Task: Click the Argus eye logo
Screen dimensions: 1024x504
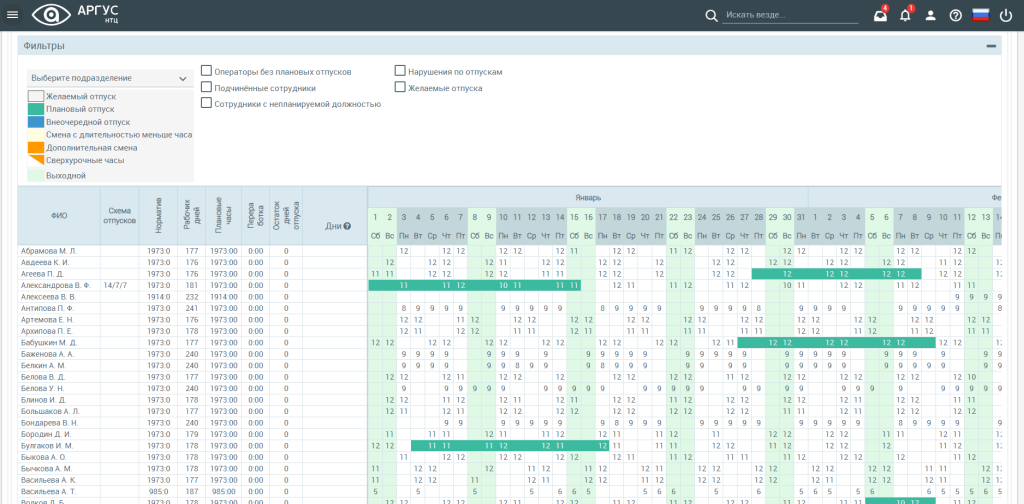Action: (51, 15)
